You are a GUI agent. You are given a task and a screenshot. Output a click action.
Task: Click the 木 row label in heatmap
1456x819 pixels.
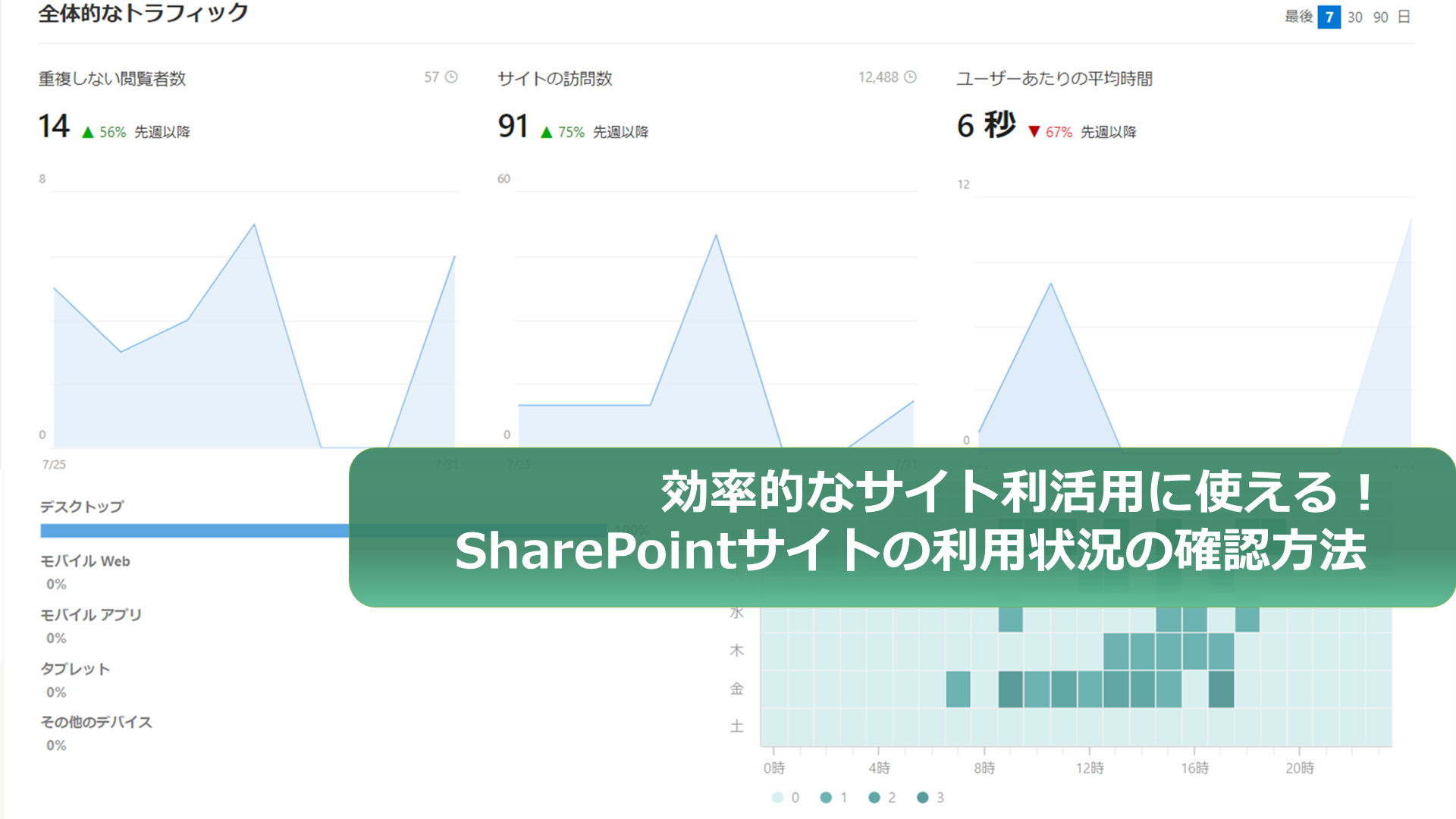pos(736,651)
